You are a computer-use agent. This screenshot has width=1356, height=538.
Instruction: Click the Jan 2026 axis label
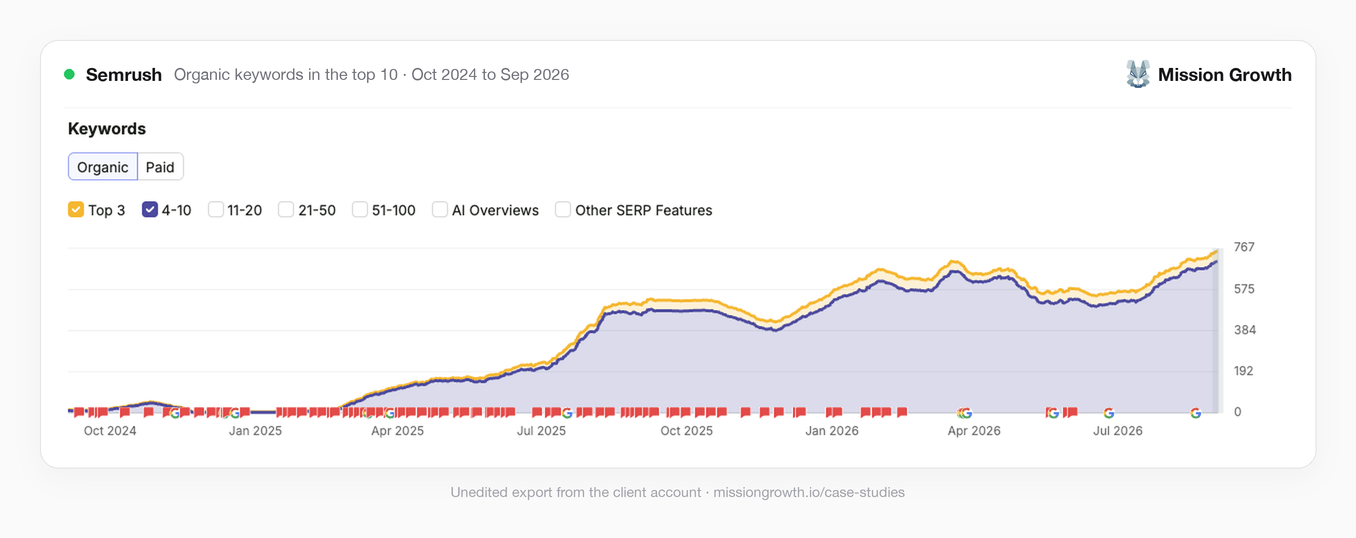(832, 431)
